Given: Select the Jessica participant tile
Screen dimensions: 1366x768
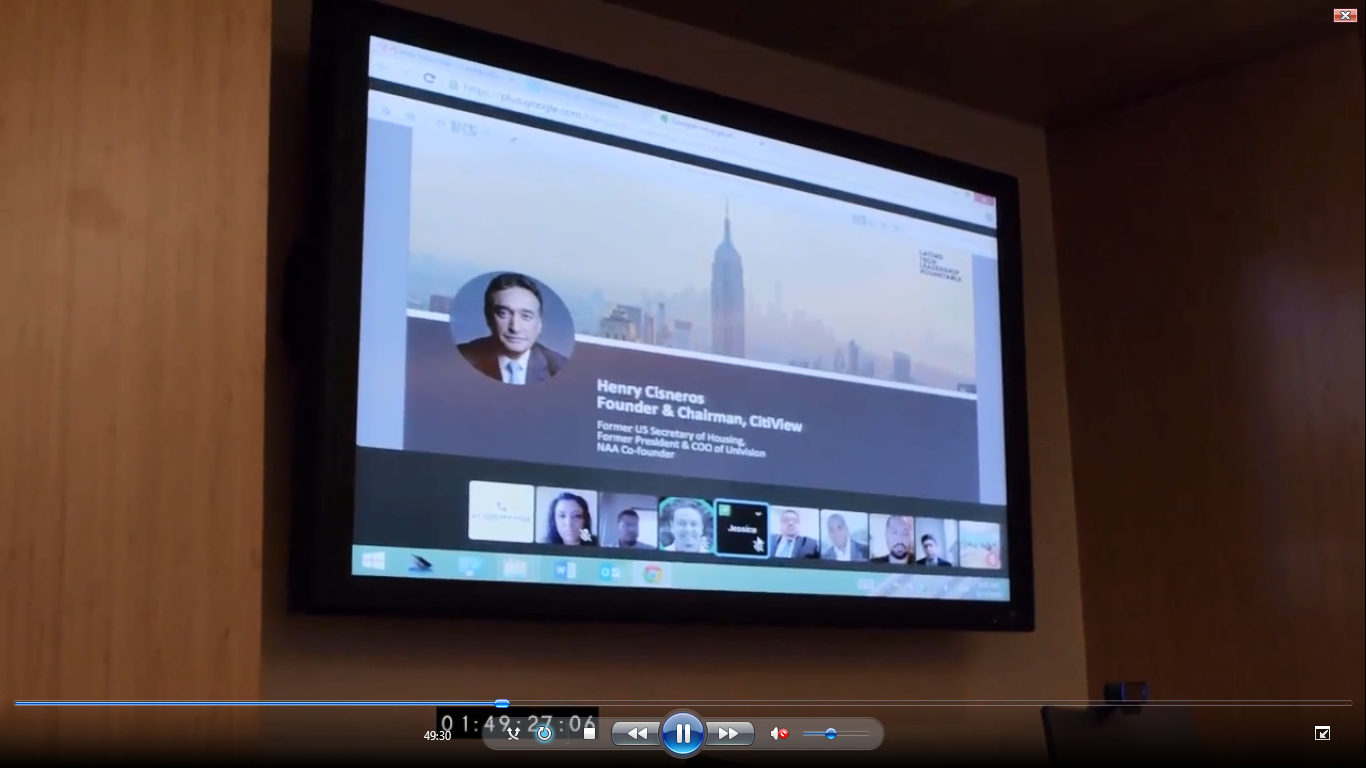Looking at the screenshot, I should tap(741, 529).
